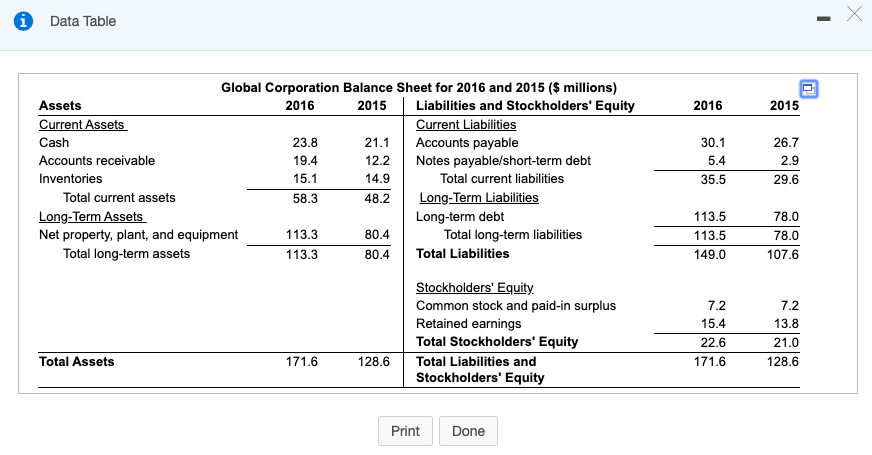Image resolution: width=872 pixels, height=455 pixels.
Task: Click the copy-table popup icon
Action: [x=809, y=89]
